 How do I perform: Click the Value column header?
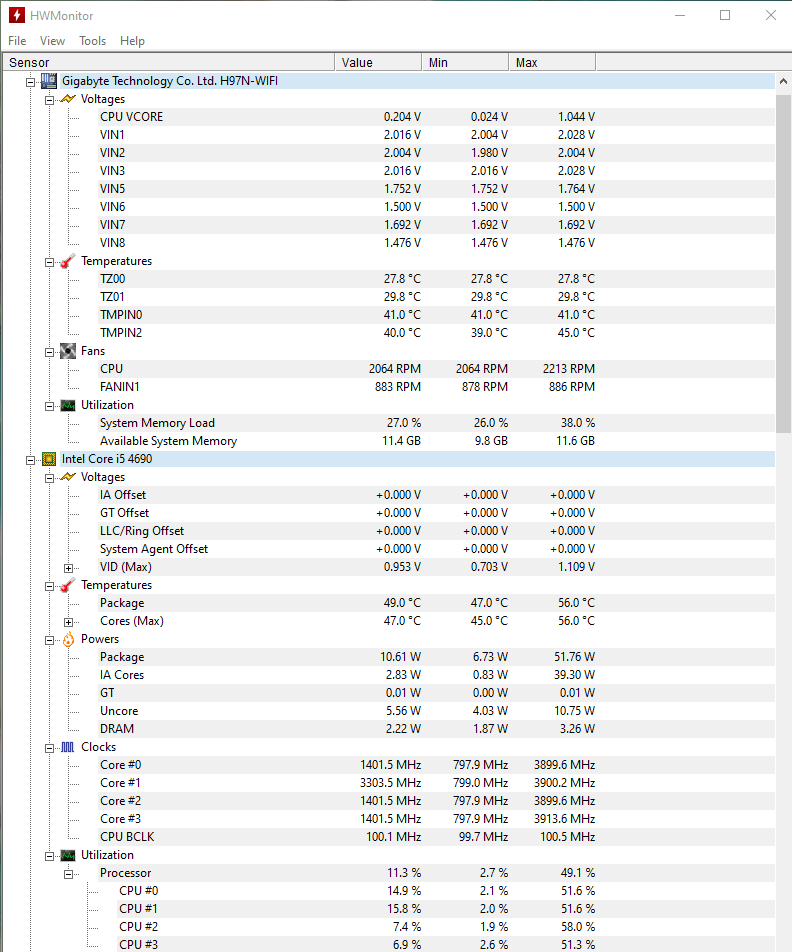pyautogui.click(x=378, y=63)
